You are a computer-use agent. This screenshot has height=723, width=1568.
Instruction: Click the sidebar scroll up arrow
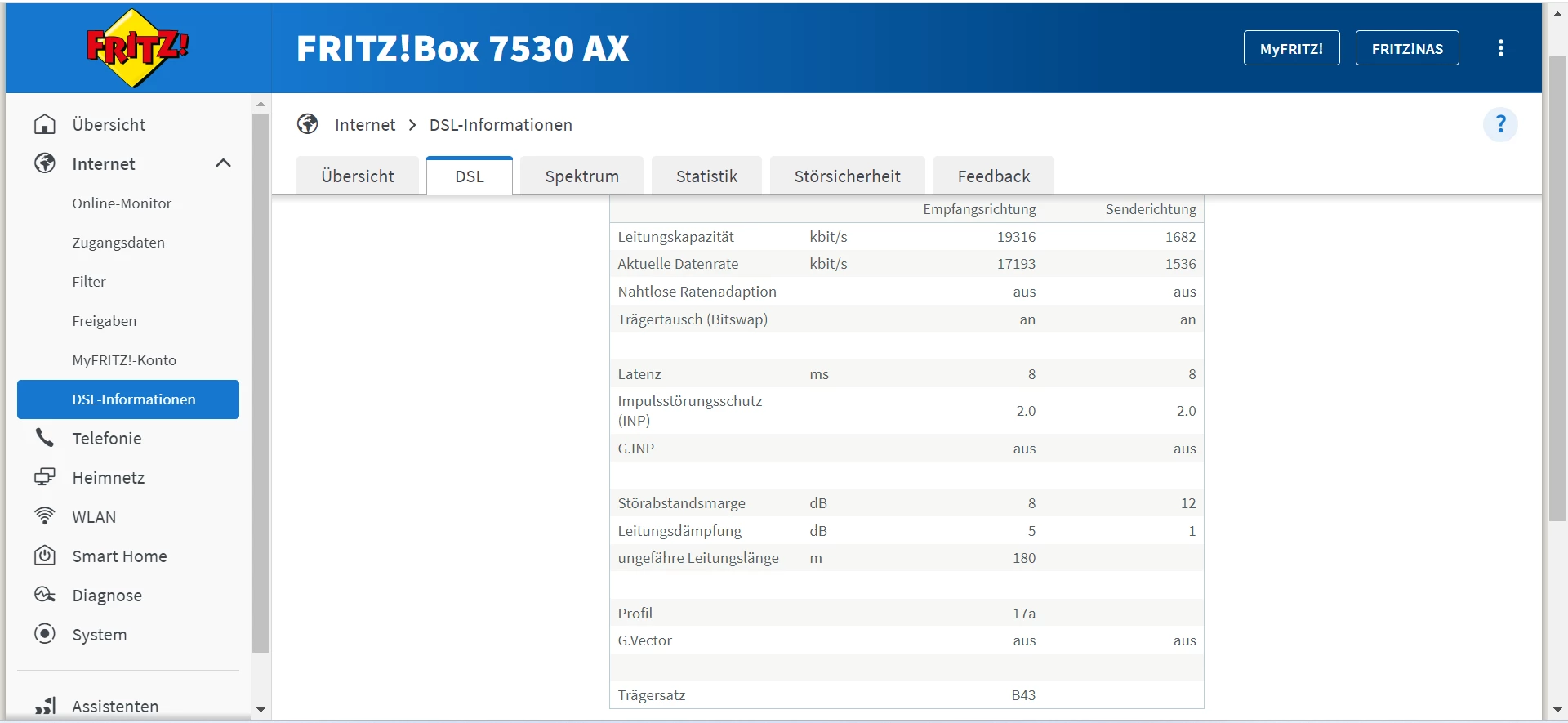tap(261, 104)
